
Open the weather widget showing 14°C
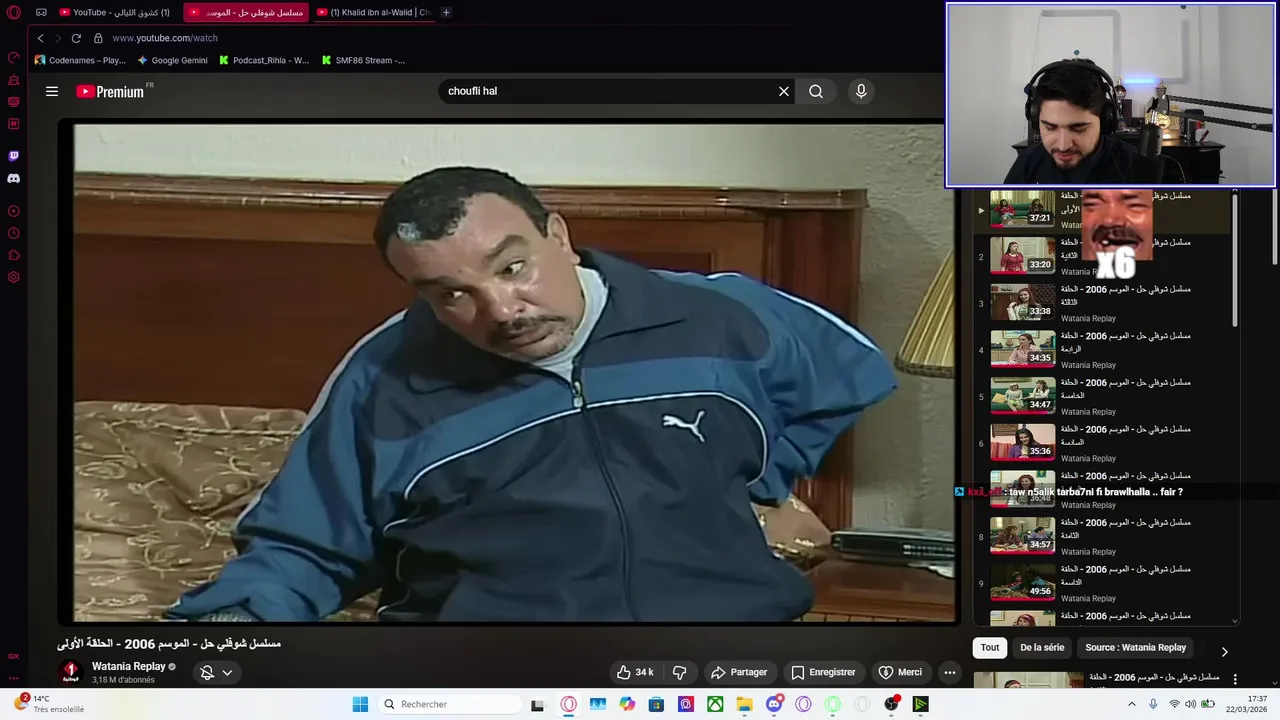pyautogui.click(x=50, y=704)
